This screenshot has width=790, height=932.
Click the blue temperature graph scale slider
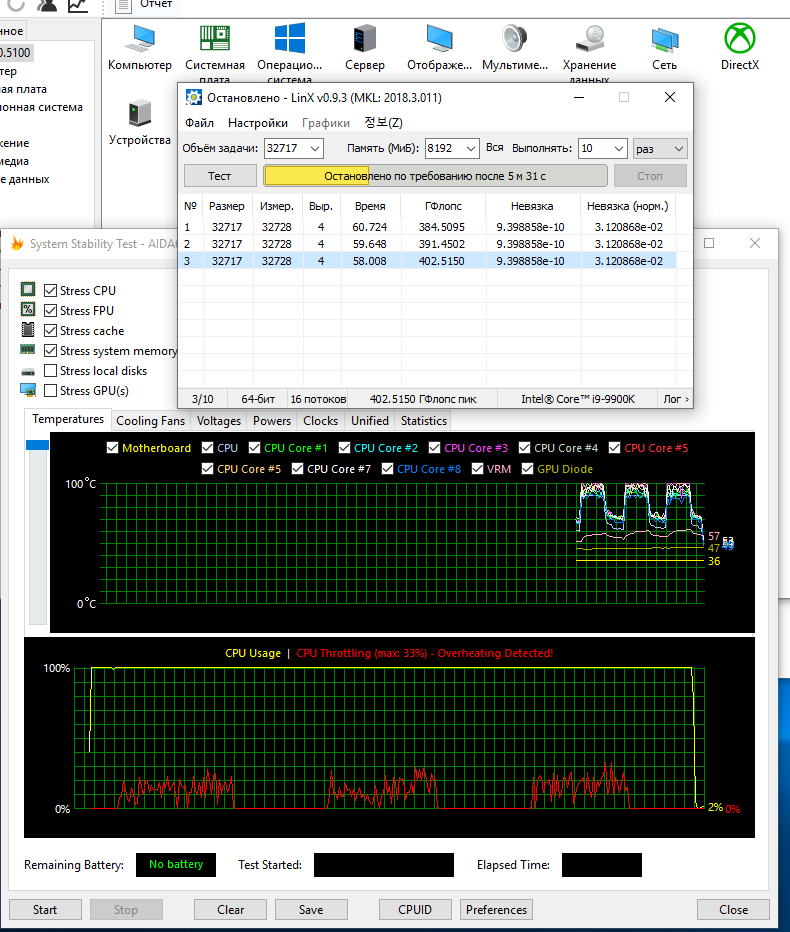(x=37, y=445)
